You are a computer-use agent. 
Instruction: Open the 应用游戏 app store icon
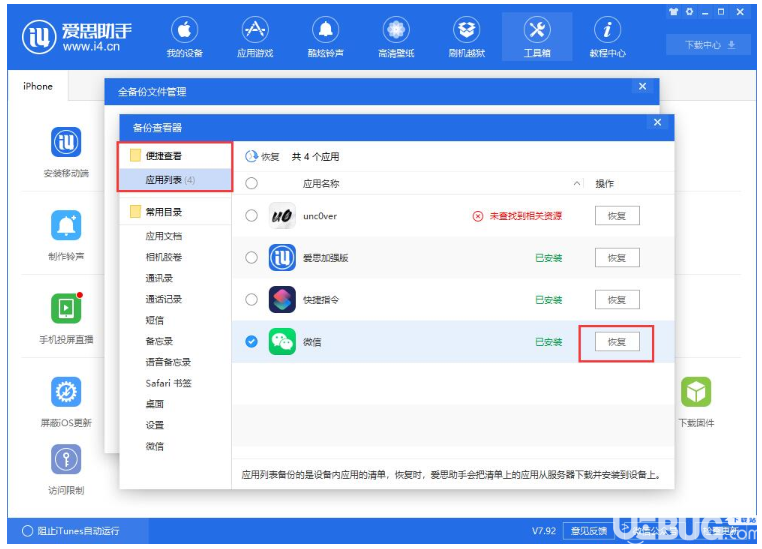point(255,30)
